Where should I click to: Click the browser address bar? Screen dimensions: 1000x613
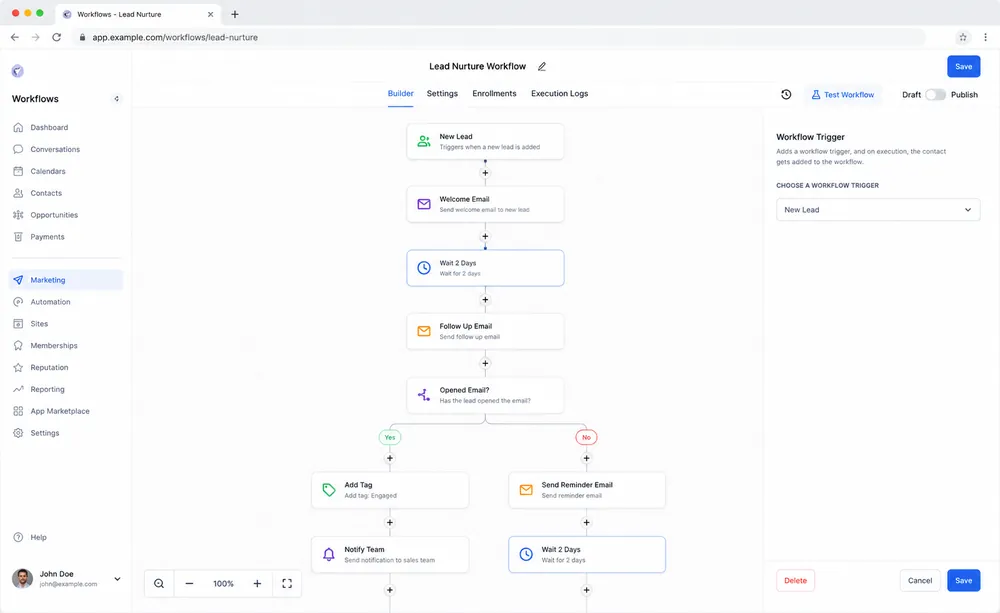[500, 37]
